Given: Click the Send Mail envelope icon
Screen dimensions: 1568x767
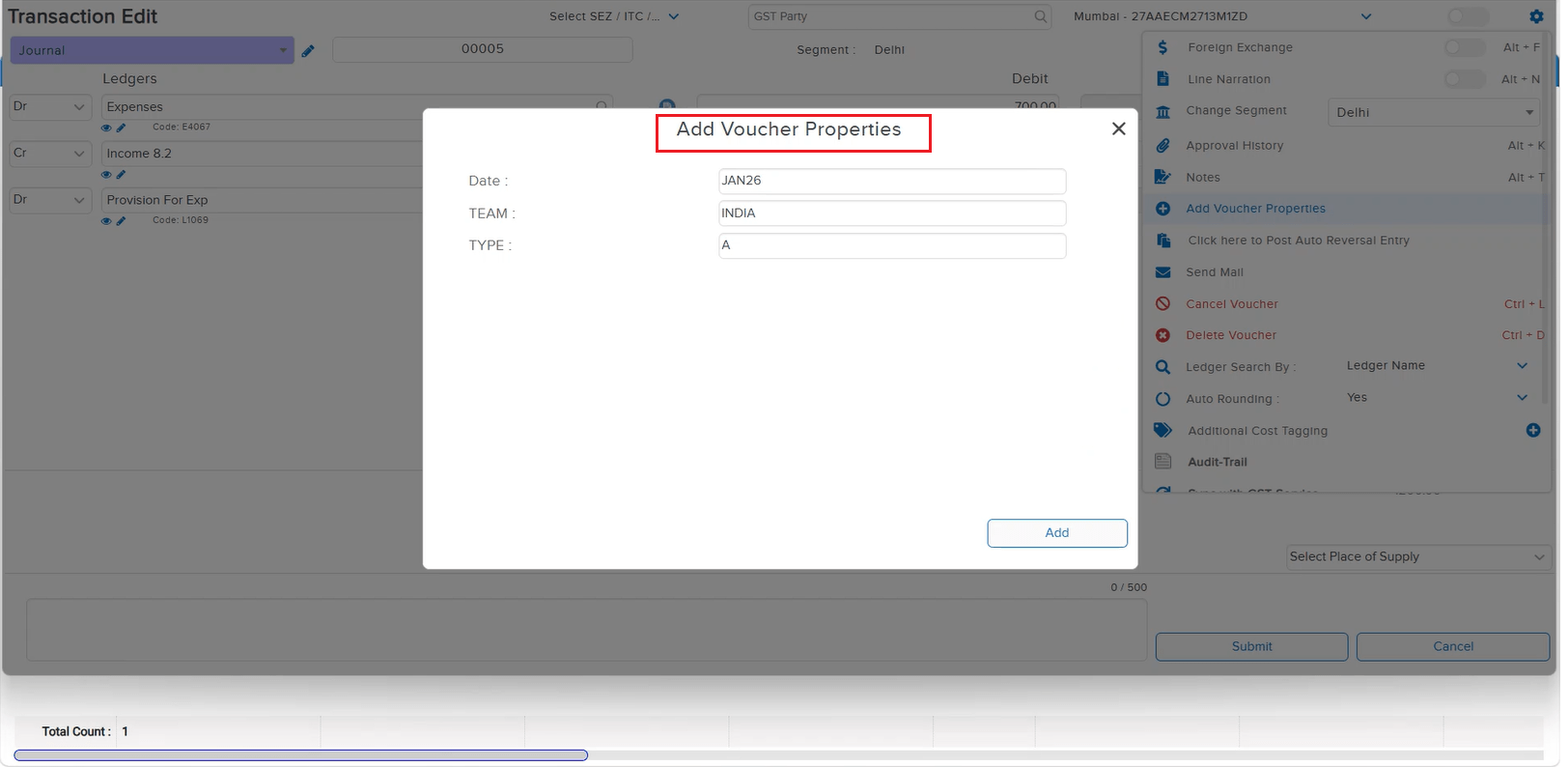Looking at the screenshot, I should (1162, 272).
